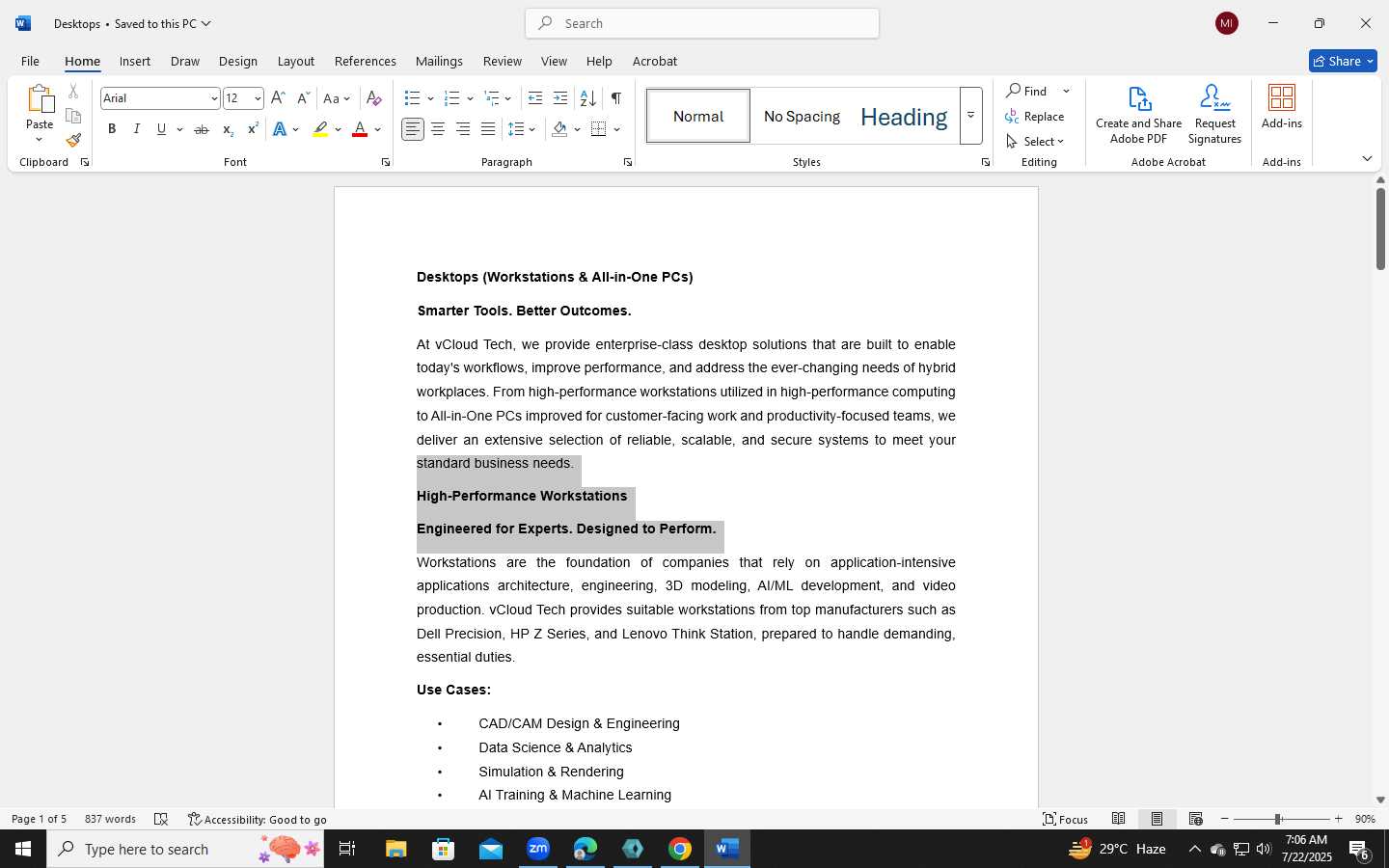This screenshot has width=1389, height=868.
Task: Select Print Layout view
Action: (x=1157, y=819)
